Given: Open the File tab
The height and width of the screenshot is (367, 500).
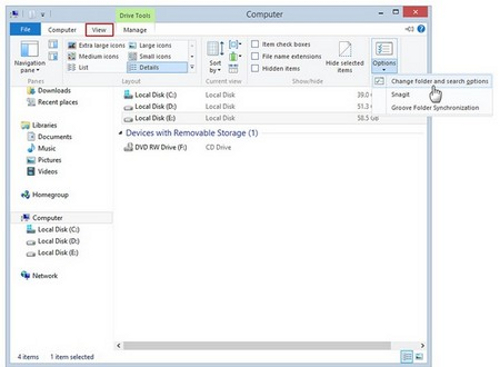Looking at the screenshot, I should (25, 29).
